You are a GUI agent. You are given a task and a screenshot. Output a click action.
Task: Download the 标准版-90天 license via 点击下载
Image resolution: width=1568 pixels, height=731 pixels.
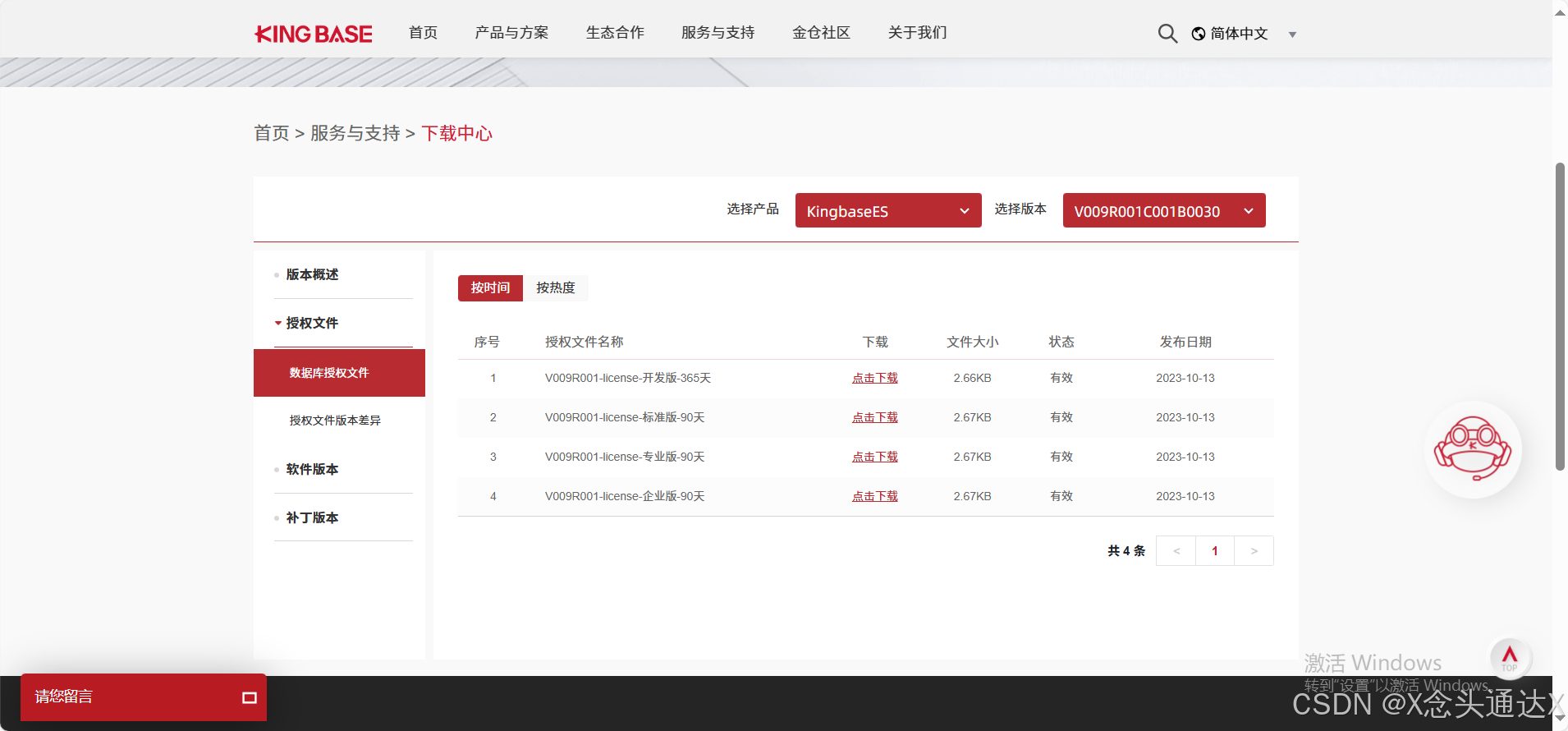[x=875, y=418]
